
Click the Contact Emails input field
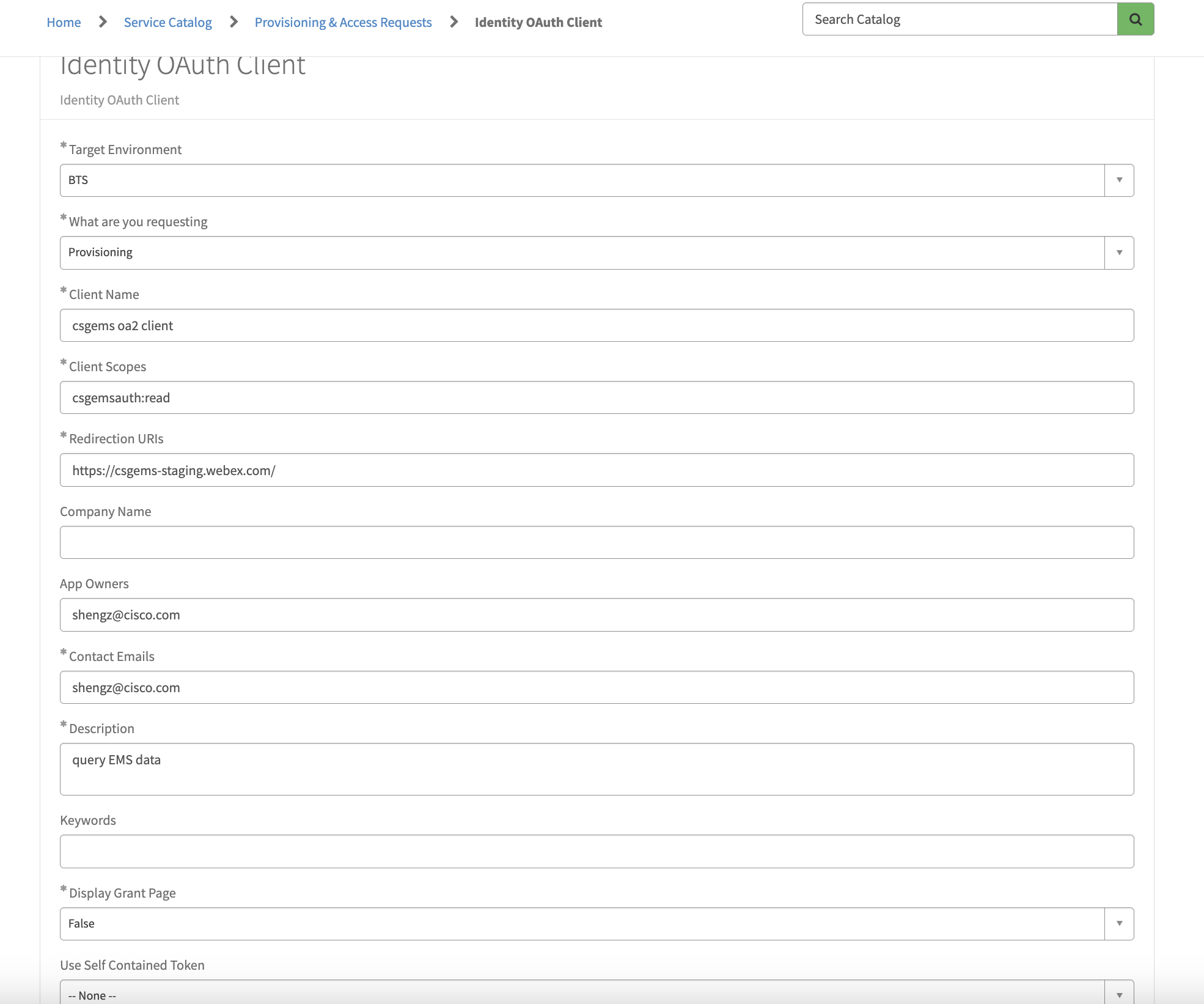[596, 687]
